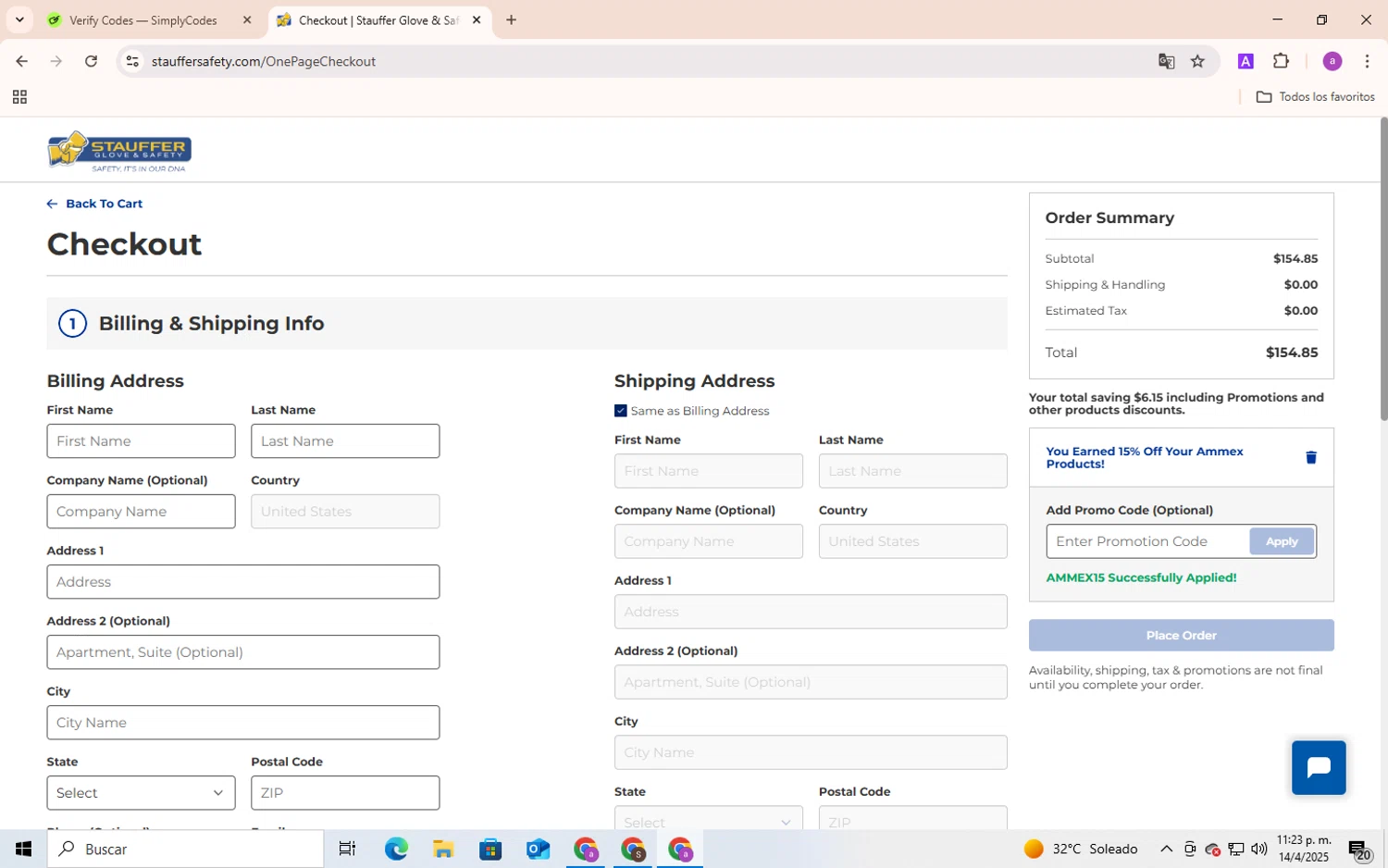Image resolution: width=1388 pixels, height=868 pixels.
Task: Click the shipping First Name field
Action: 708,471
